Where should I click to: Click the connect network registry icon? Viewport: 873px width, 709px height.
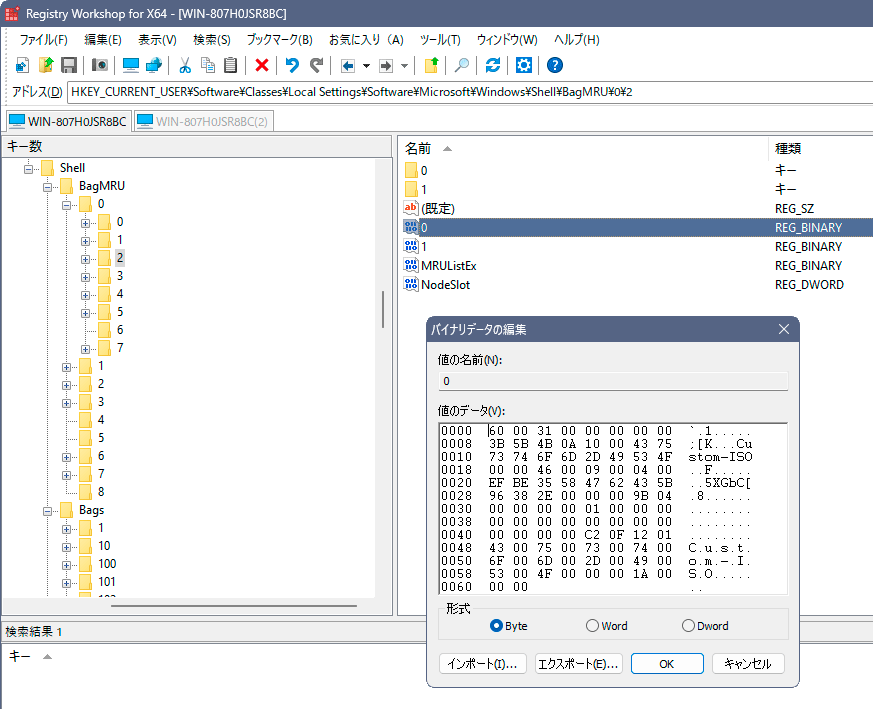154,66
